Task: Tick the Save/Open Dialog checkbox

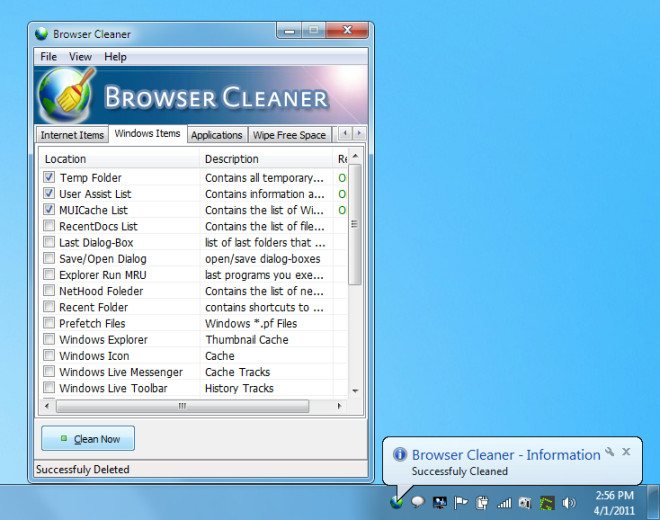Action: [49, 258]
